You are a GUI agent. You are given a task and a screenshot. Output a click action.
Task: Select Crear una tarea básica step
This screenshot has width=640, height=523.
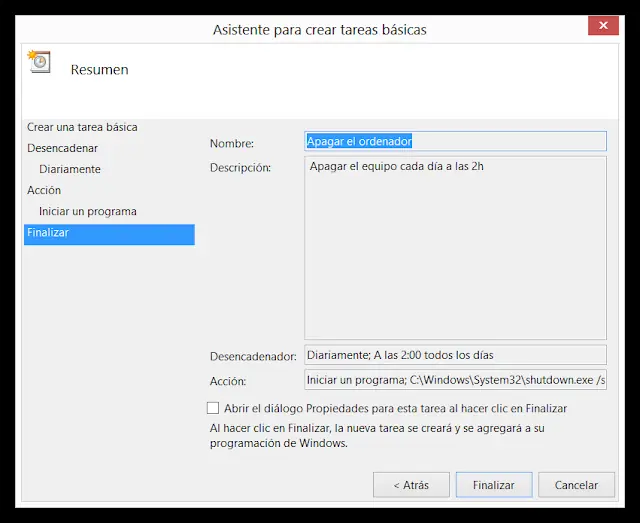[82, 127]
